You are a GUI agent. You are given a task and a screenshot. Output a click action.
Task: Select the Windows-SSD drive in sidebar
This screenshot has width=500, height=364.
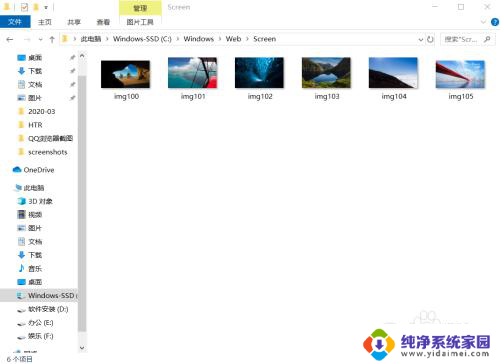pyautogui.click(x=39, y=296)
